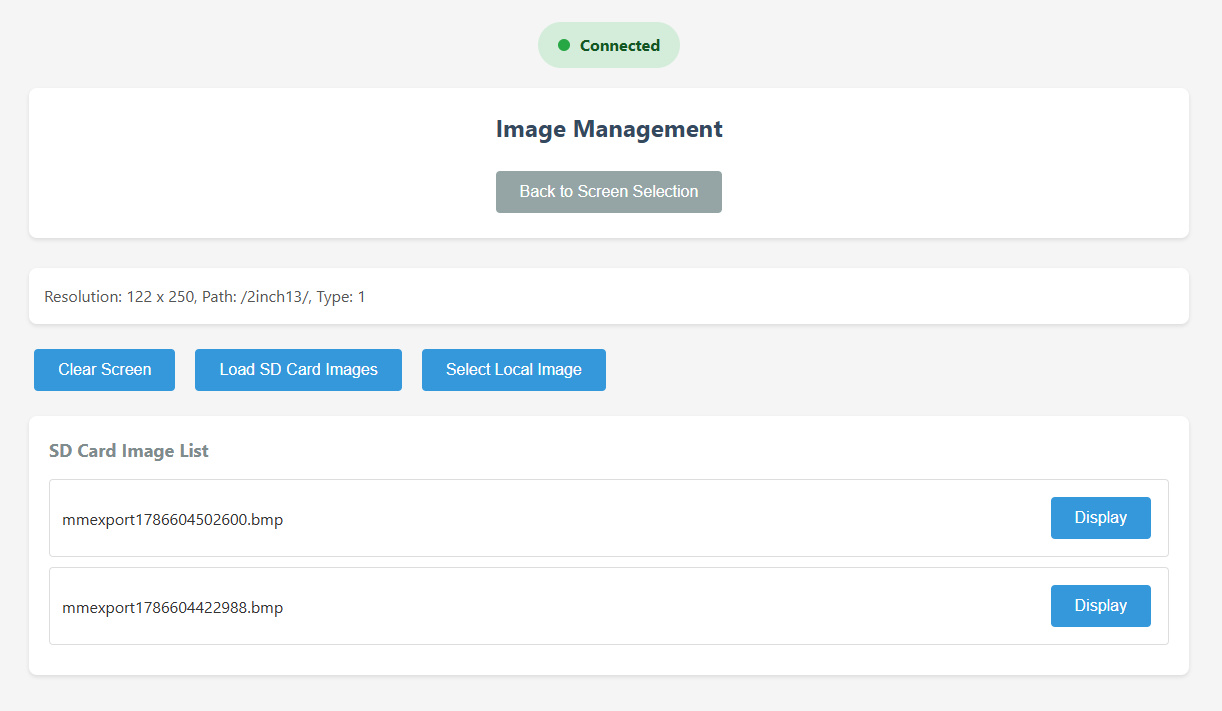Image resolution: width=1222 pixels, height=711 pixels.
Task: Click the Connected status label
Action: (620, 45)
